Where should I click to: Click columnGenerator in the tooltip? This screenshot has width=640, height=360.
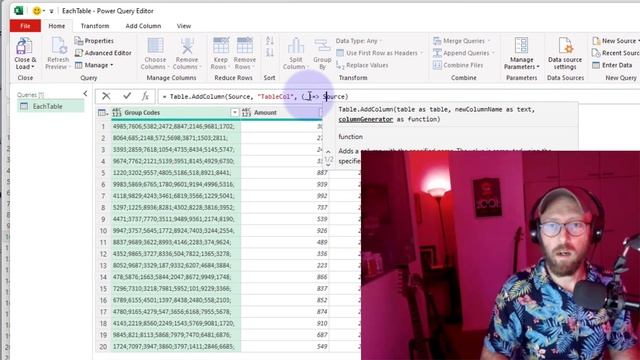(366, 119)
